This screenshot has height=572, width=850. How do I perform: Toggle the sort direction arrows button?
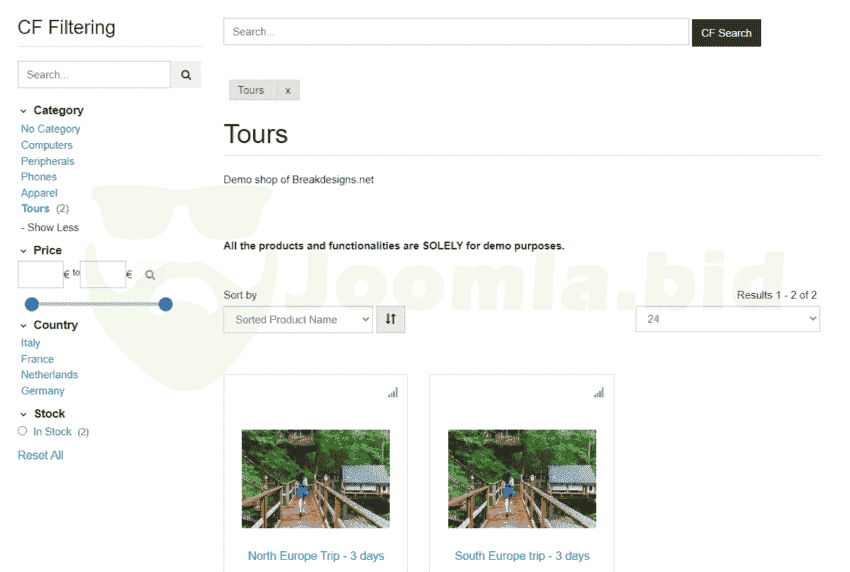tap(390, 320)
